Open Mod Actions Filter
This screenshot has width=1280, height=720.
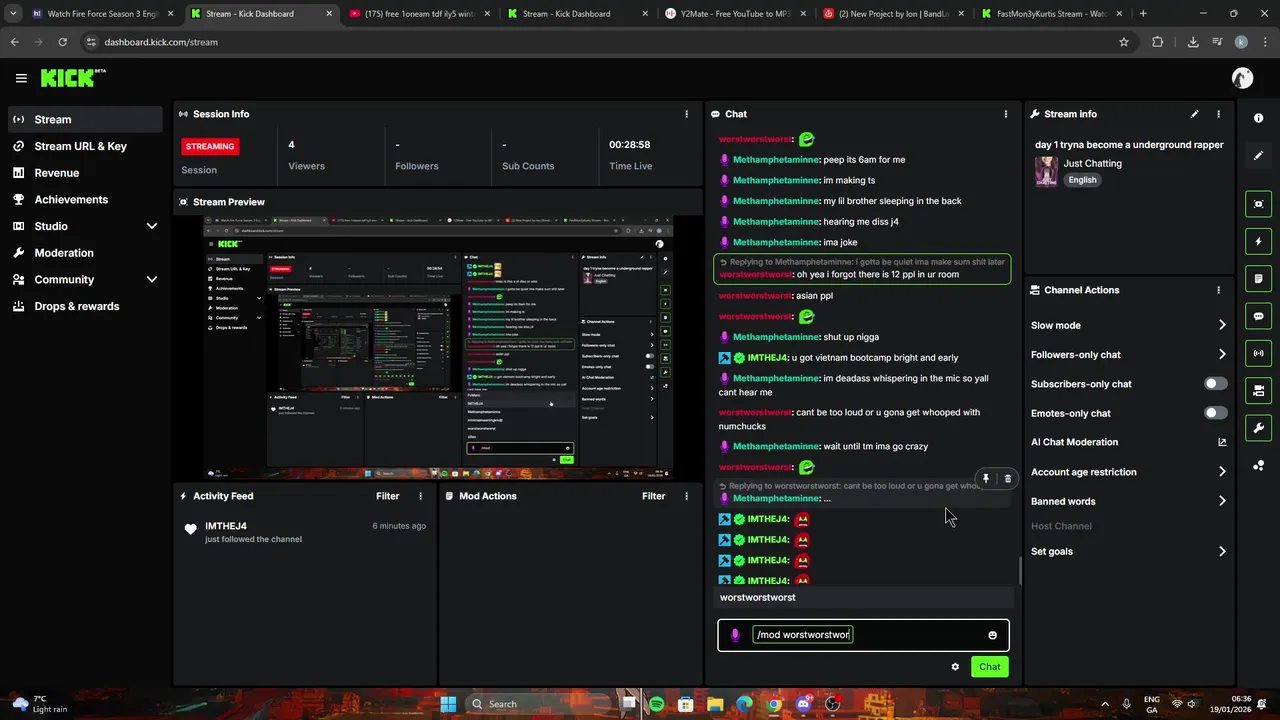(653, 496)
